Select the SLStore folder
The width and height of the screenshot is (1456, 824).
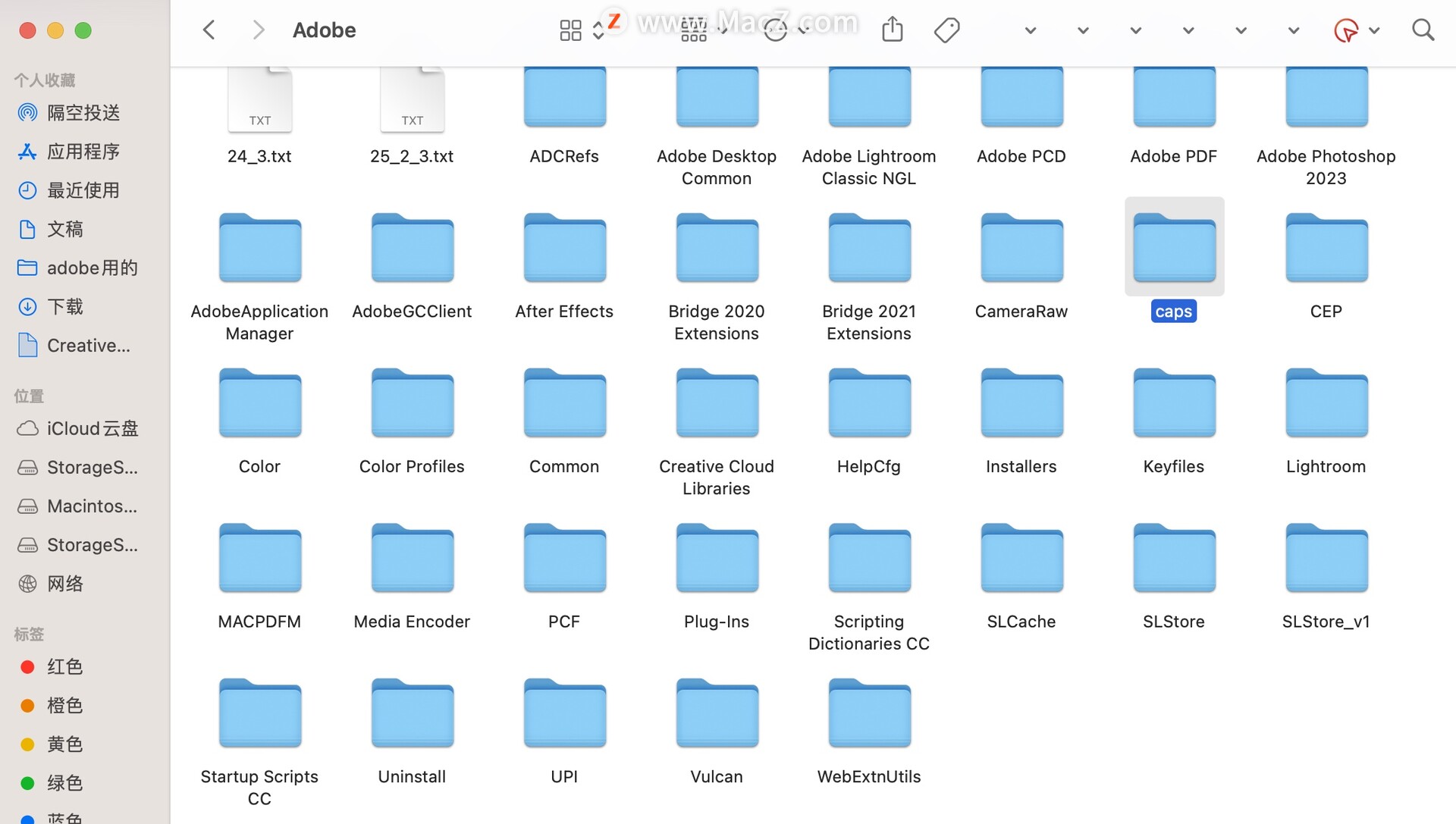(x=1174, y=558)
